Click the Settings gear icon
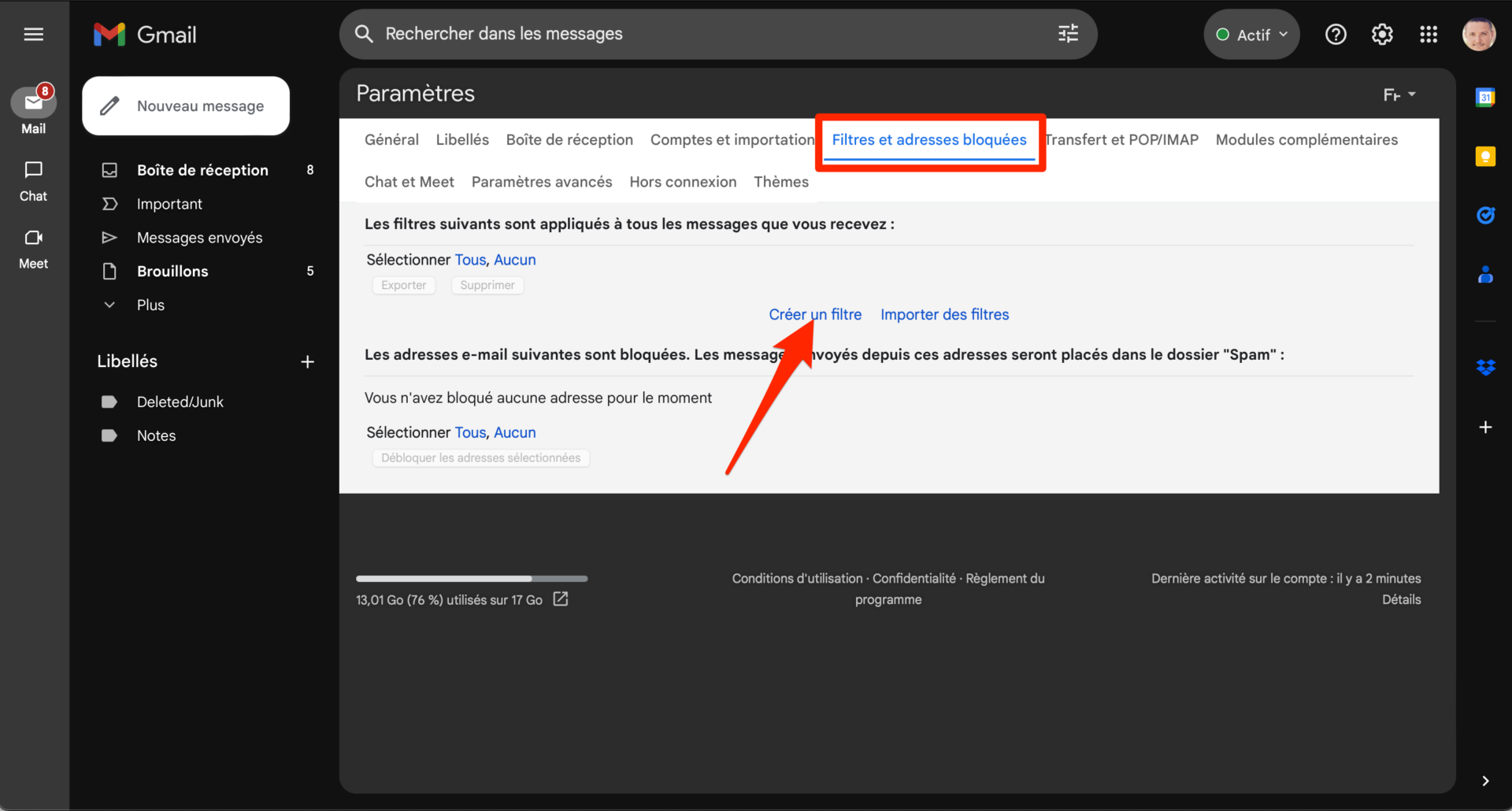1512x811 pixels. point(1382,35)
